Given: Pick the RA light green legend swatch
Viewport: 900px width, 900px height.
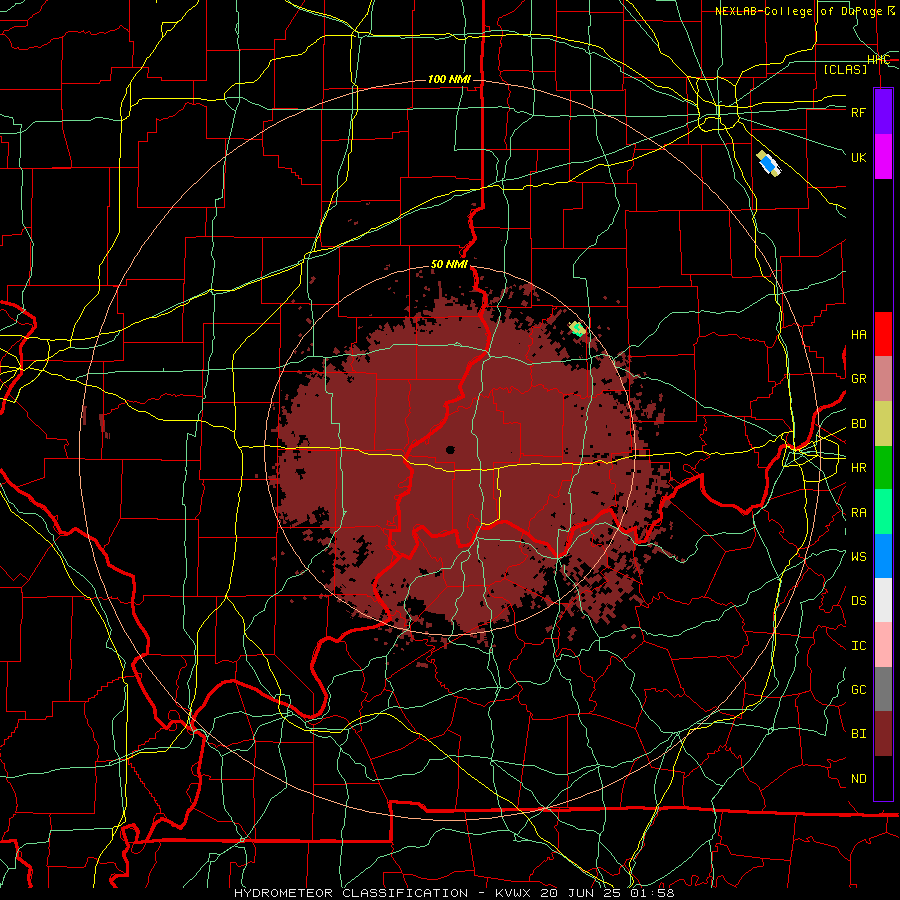Looking at the screenshot, I should [883, 512].
